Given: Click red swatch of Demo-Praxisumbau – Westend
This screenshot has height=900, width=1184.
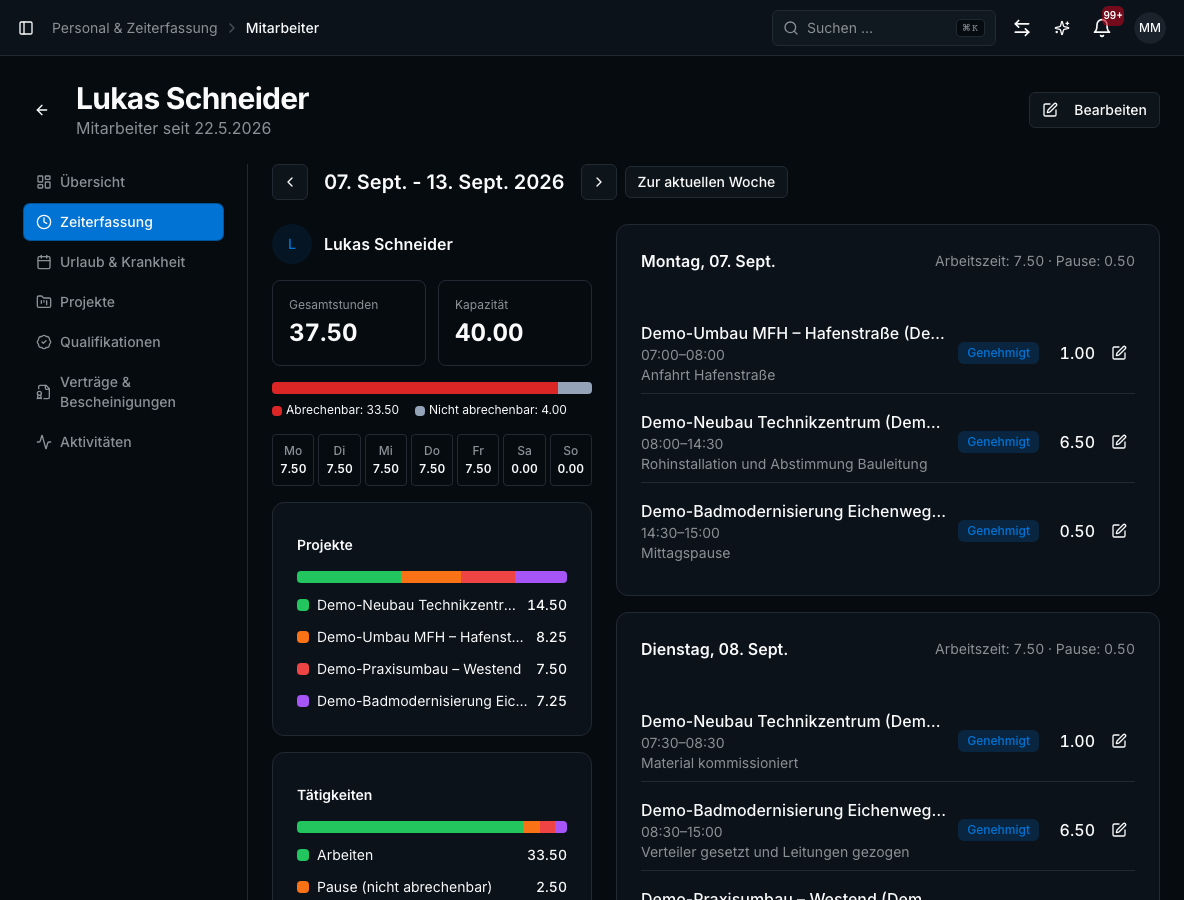Looking at the screenshot, I should click(303, 669).
